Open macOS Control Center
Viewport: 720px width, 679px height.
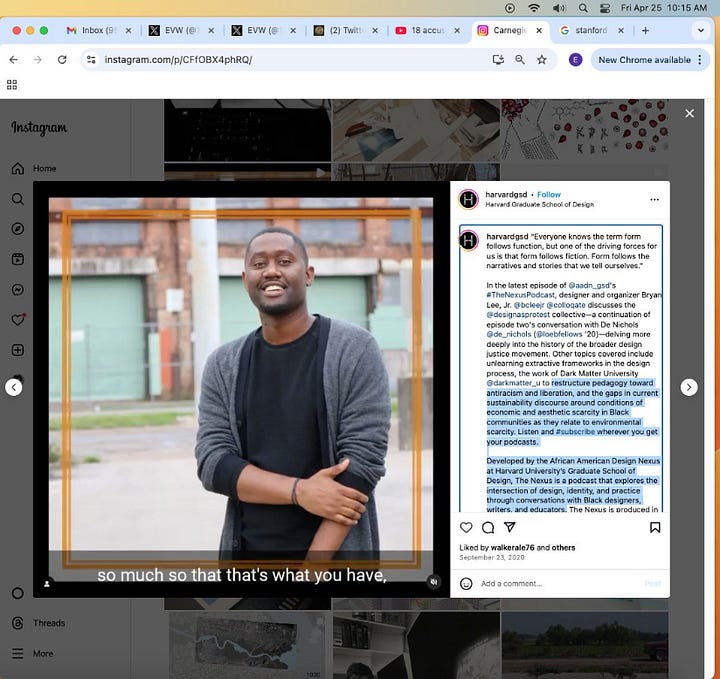pyautogui.click(x=605, y=8)
